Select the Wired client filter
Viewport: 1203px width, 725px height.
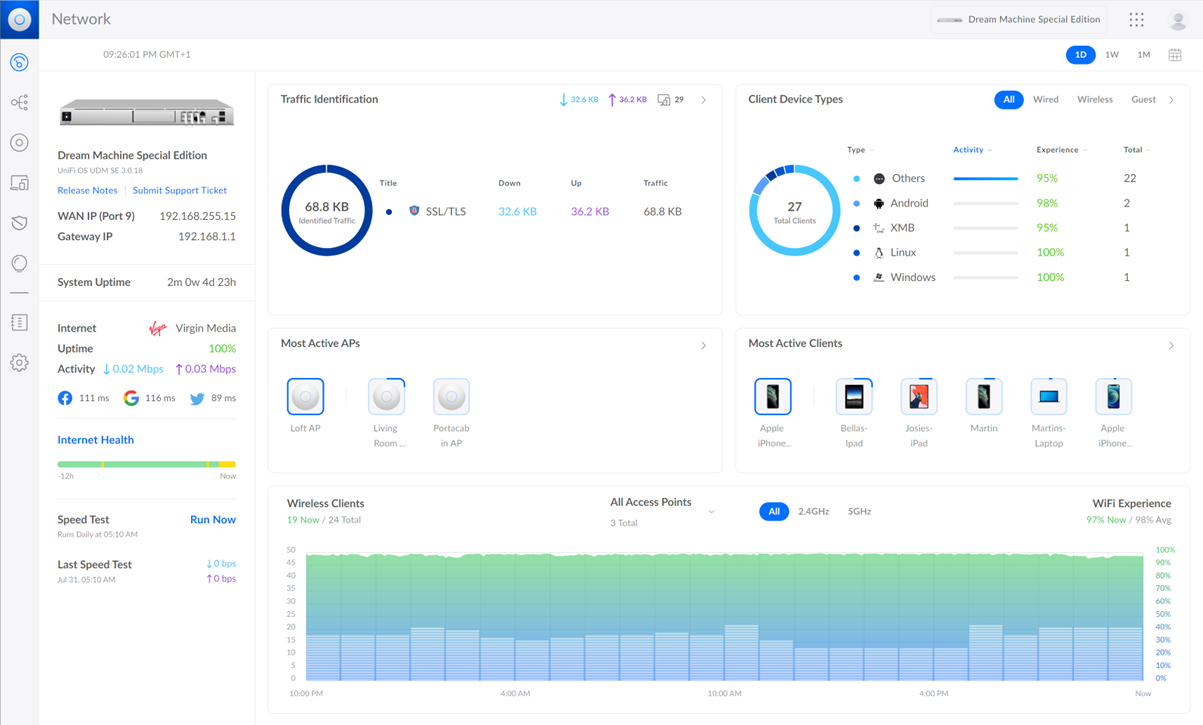1045,99
